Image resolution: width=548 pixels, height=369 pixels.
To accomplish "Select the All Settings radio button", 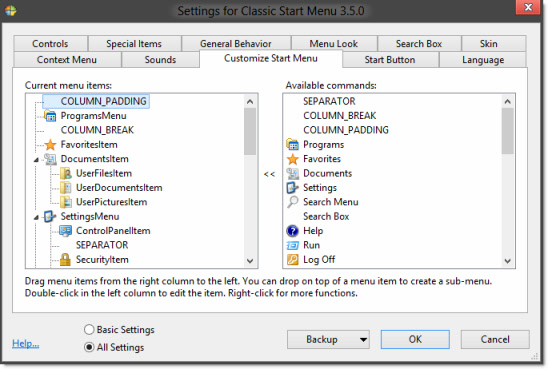I will pyautogui.click(x=89, y=347).
